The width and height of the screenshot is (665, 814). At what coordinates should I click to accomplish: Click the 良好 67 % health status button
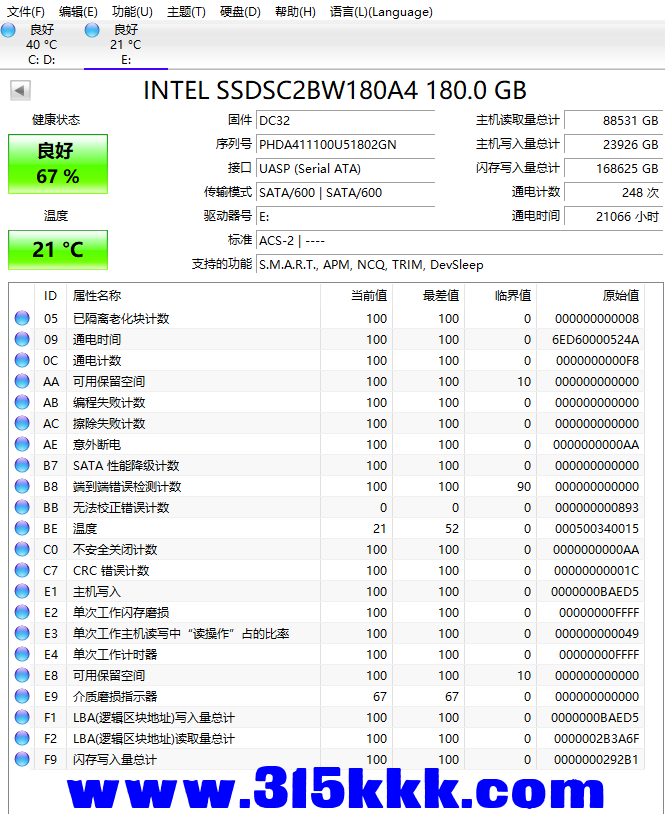coord(58,164)
